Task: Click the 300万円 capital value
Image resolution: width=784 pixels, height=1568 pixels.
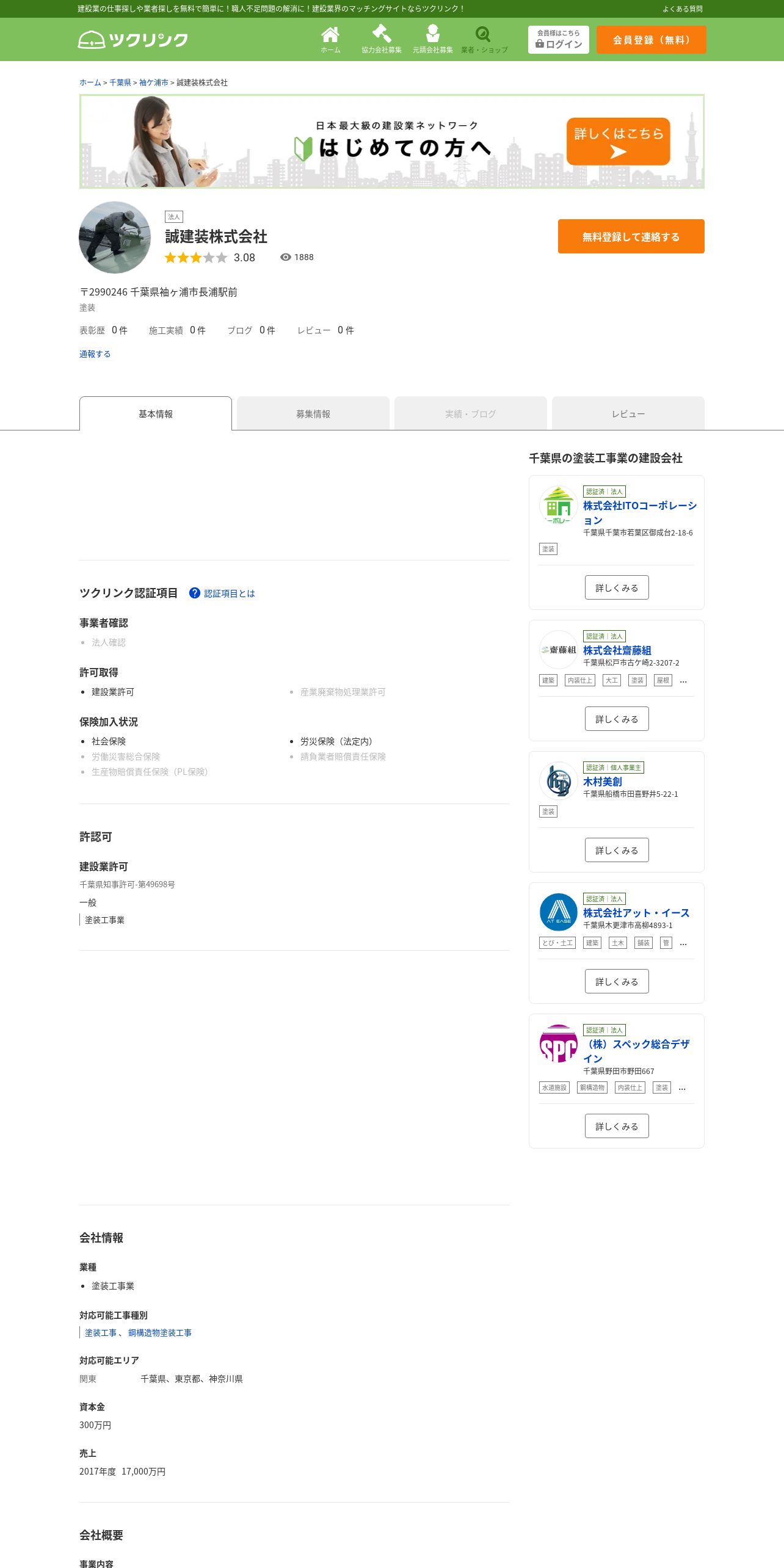Action: tap(95, 1425)
